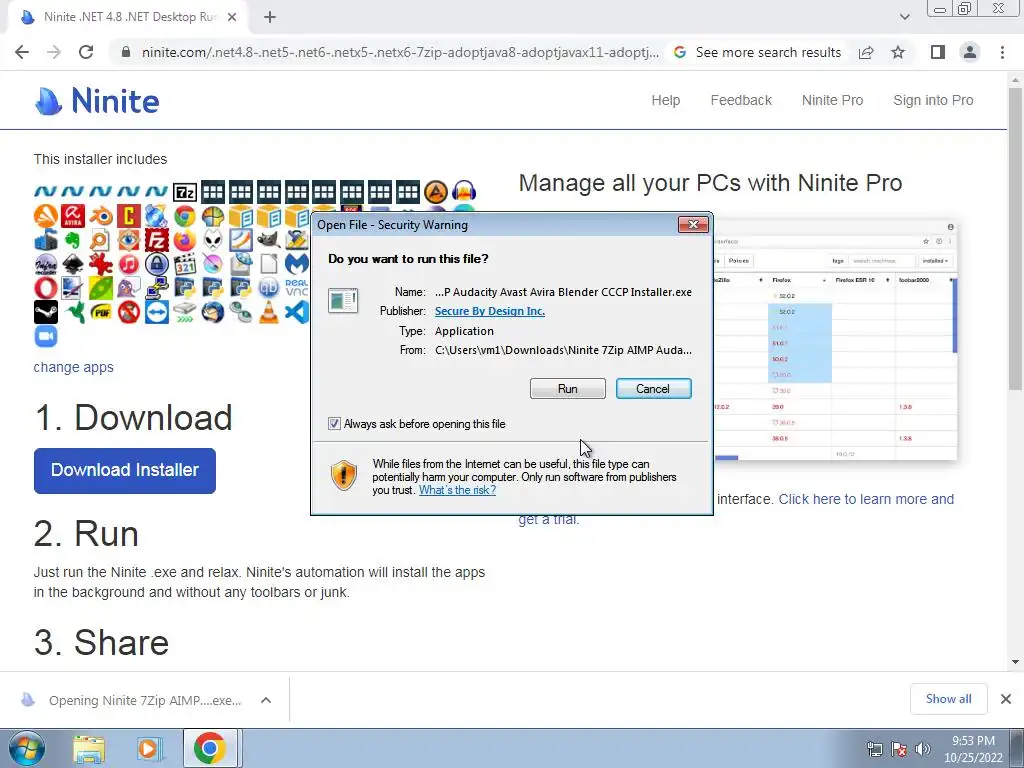Click the change apps link
Image resolution: width=1024 pixels, height=768 pixels.
(73, 367)
